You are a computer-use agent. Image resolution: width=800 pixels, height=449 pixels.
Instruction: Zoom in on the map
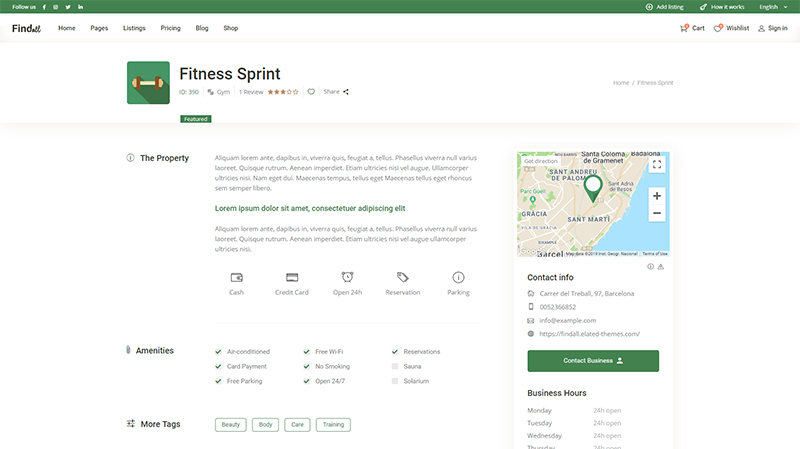656,196
